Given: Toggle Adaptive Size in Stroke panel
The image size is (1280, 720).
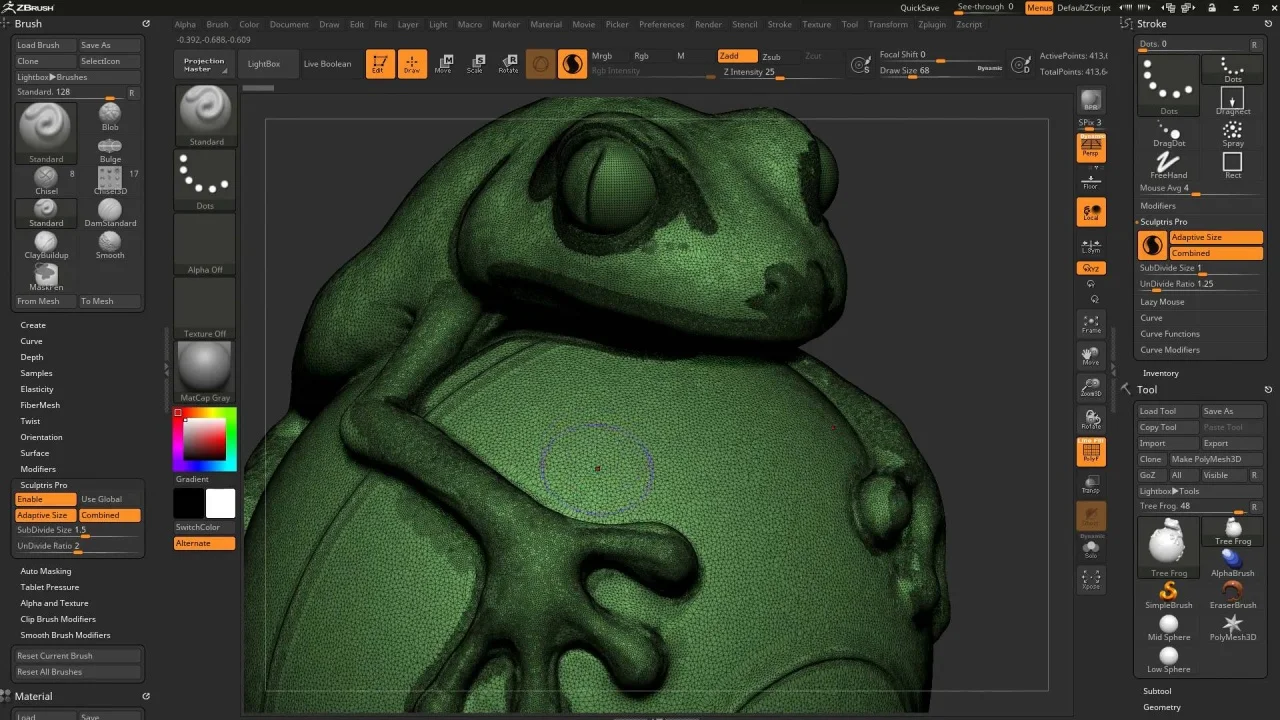Looking at the screenshot, I should tap(1216, 238).
